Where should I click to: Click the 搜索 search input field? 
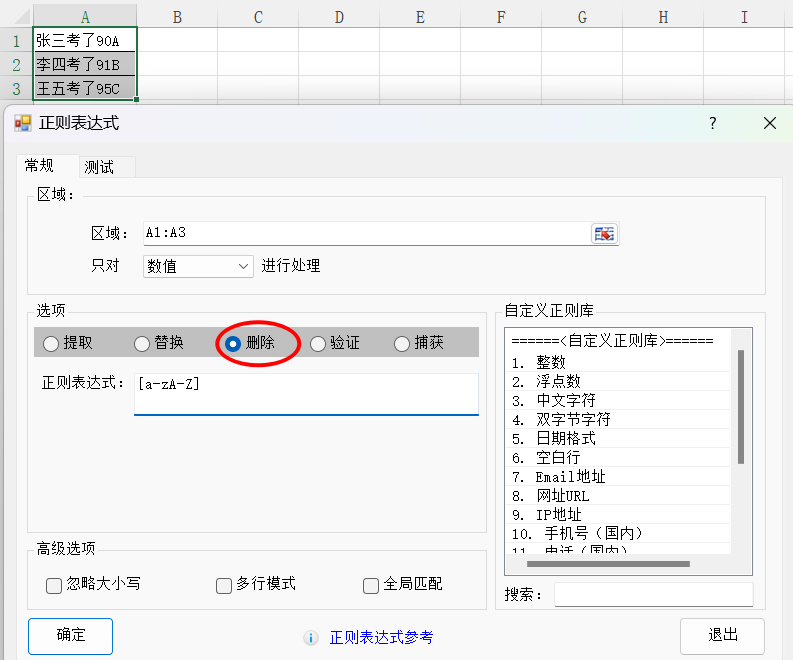[x=653, y=595]
